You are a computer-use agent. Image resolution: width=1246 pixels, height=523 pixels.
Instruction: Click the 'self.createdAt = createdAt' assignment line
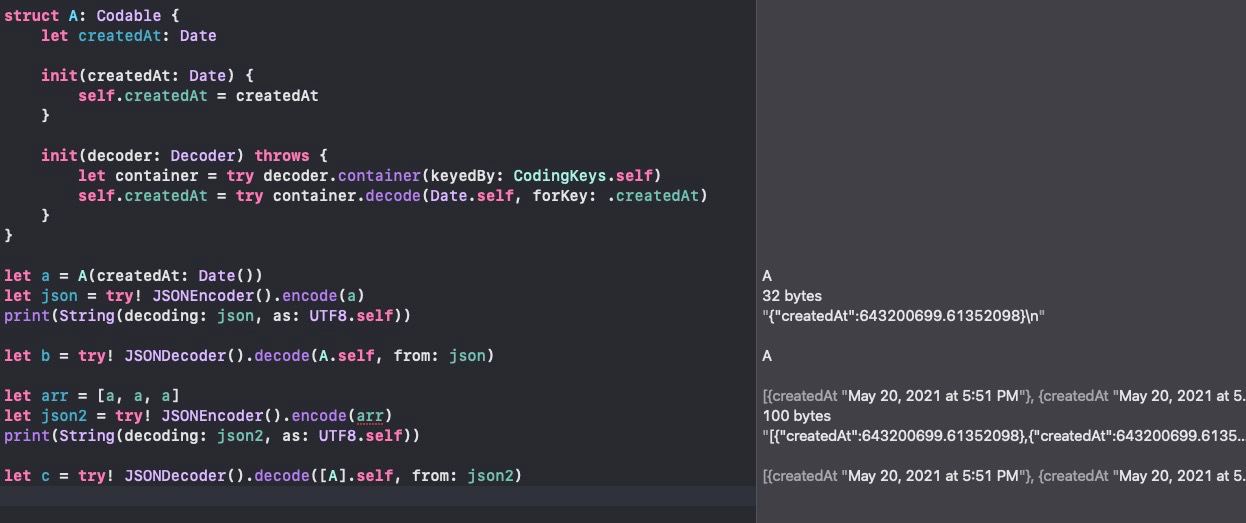tap(198, 96)
